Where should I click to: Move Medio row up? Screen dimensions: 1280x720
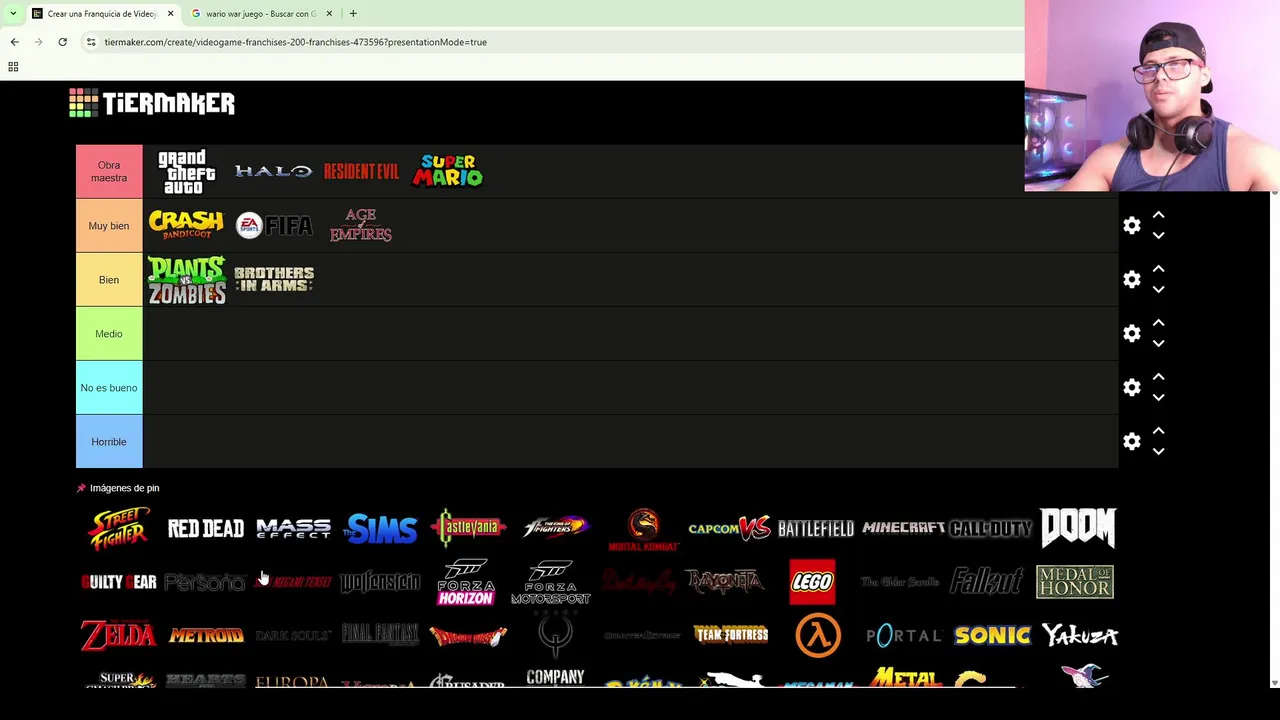tap(1158, 323)
